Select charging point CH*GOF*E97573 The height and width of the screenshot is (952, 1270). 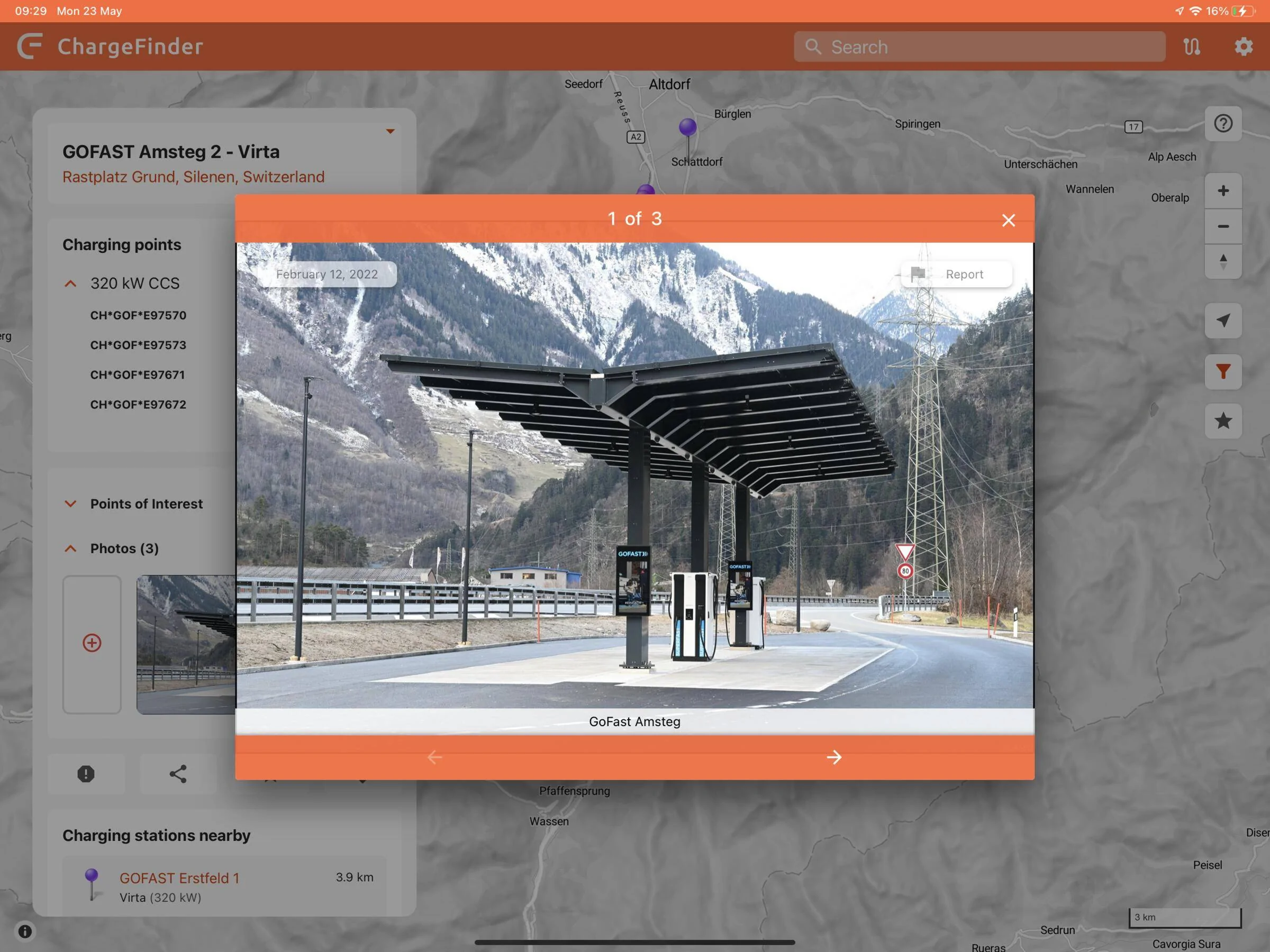click(x=138, y=345)
